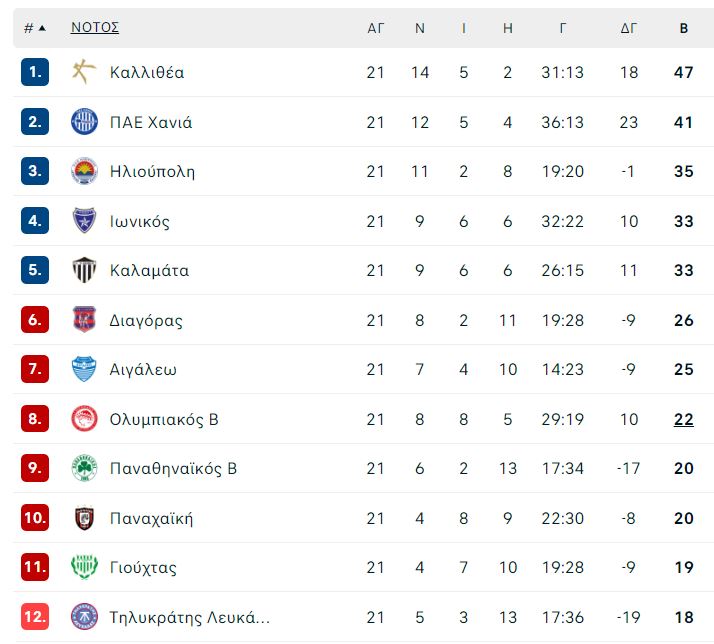Image resolution: width=714 pixels, height=644 pixels.
Task: Click the Ολυμπιακός Β red logo
Action: (84, 419)
